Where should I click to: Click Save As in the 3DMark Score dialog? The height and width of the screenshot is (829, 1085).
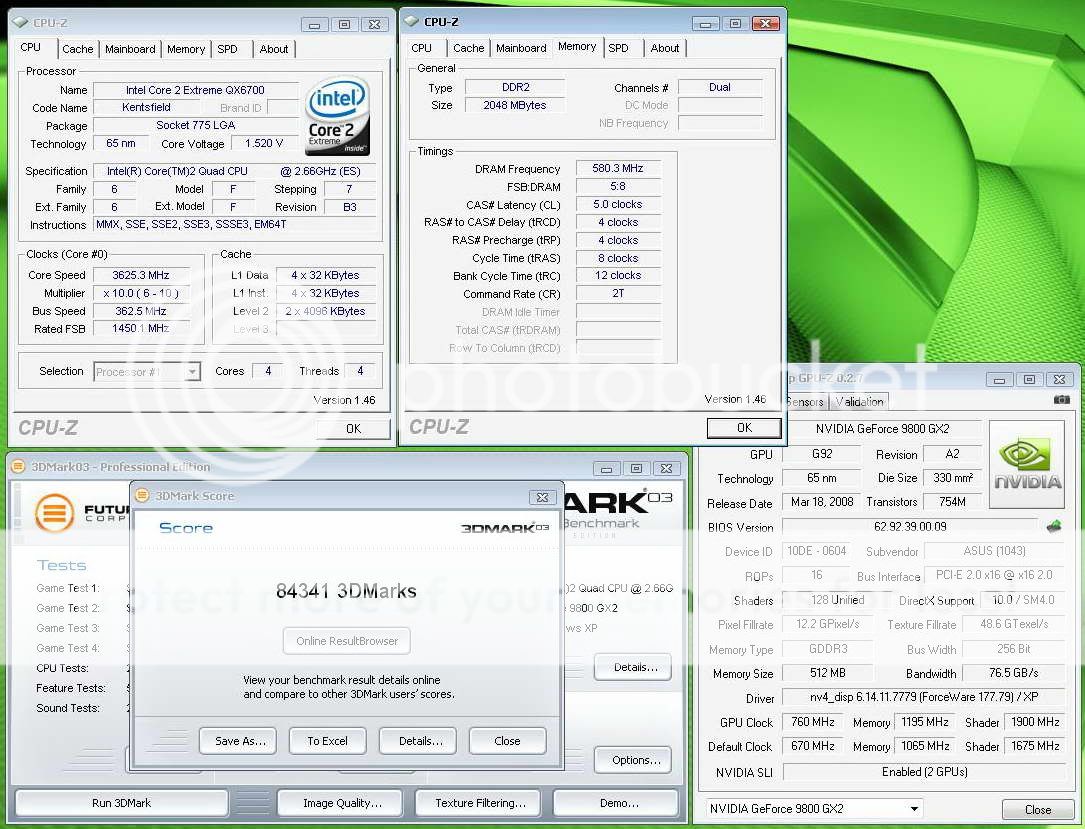[x=239, y=740]
